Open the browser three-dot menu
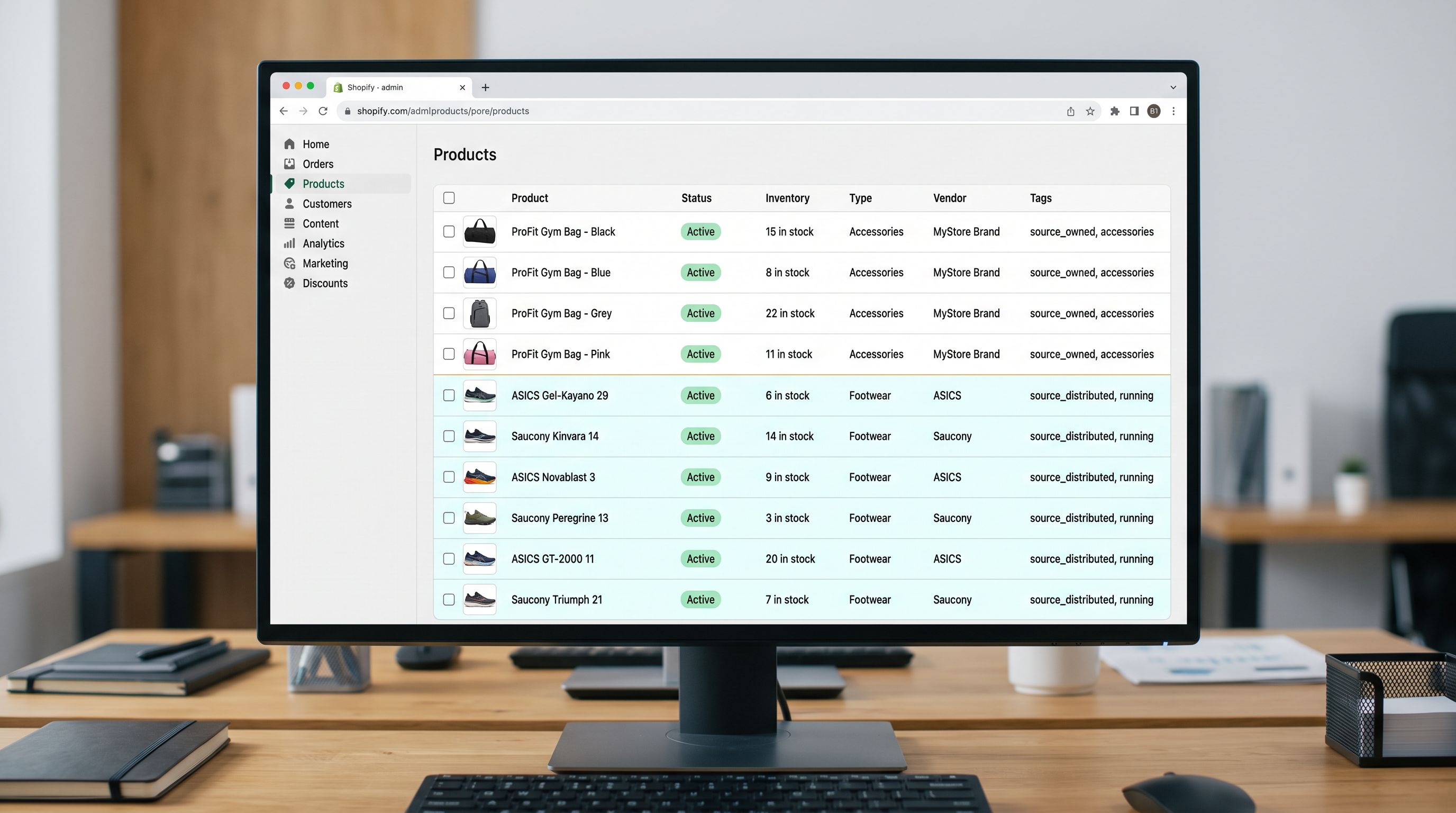The width and height of the screenshot is (1456, 813). [1173, 111]
